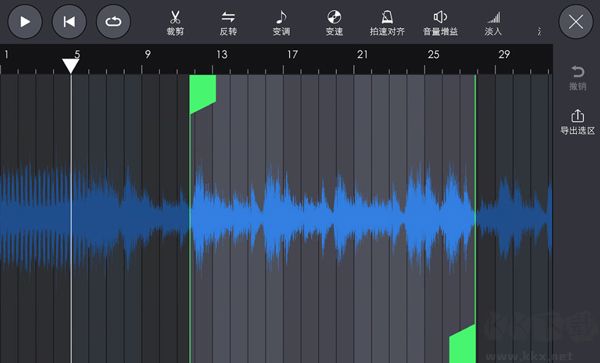This screenshot has height=363, width=600.
Task: Open the 变速 speed change tool
Action: pos(334,23)
